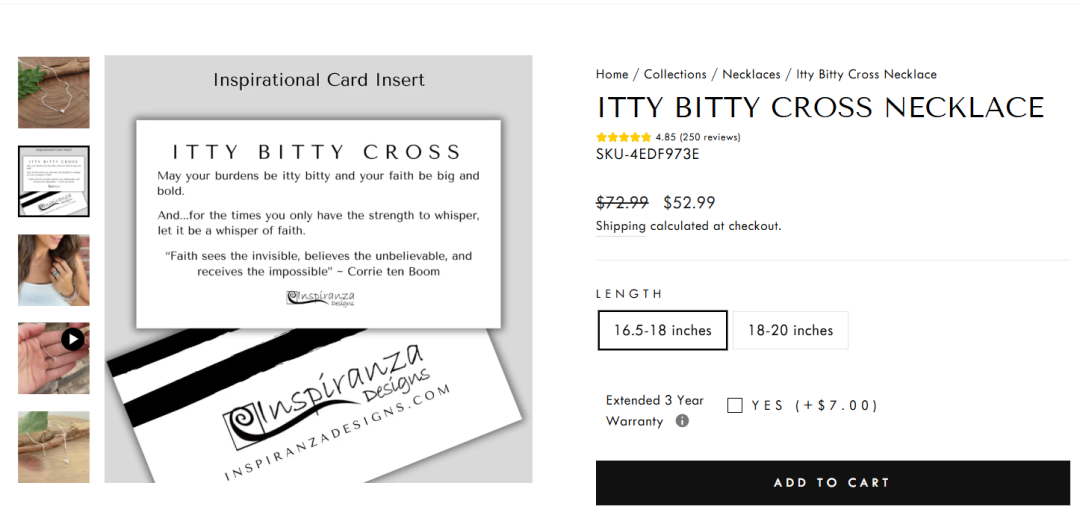View the last necklace thumbnail at bottom
This screenshot has width=1080, height=527.
54,447
